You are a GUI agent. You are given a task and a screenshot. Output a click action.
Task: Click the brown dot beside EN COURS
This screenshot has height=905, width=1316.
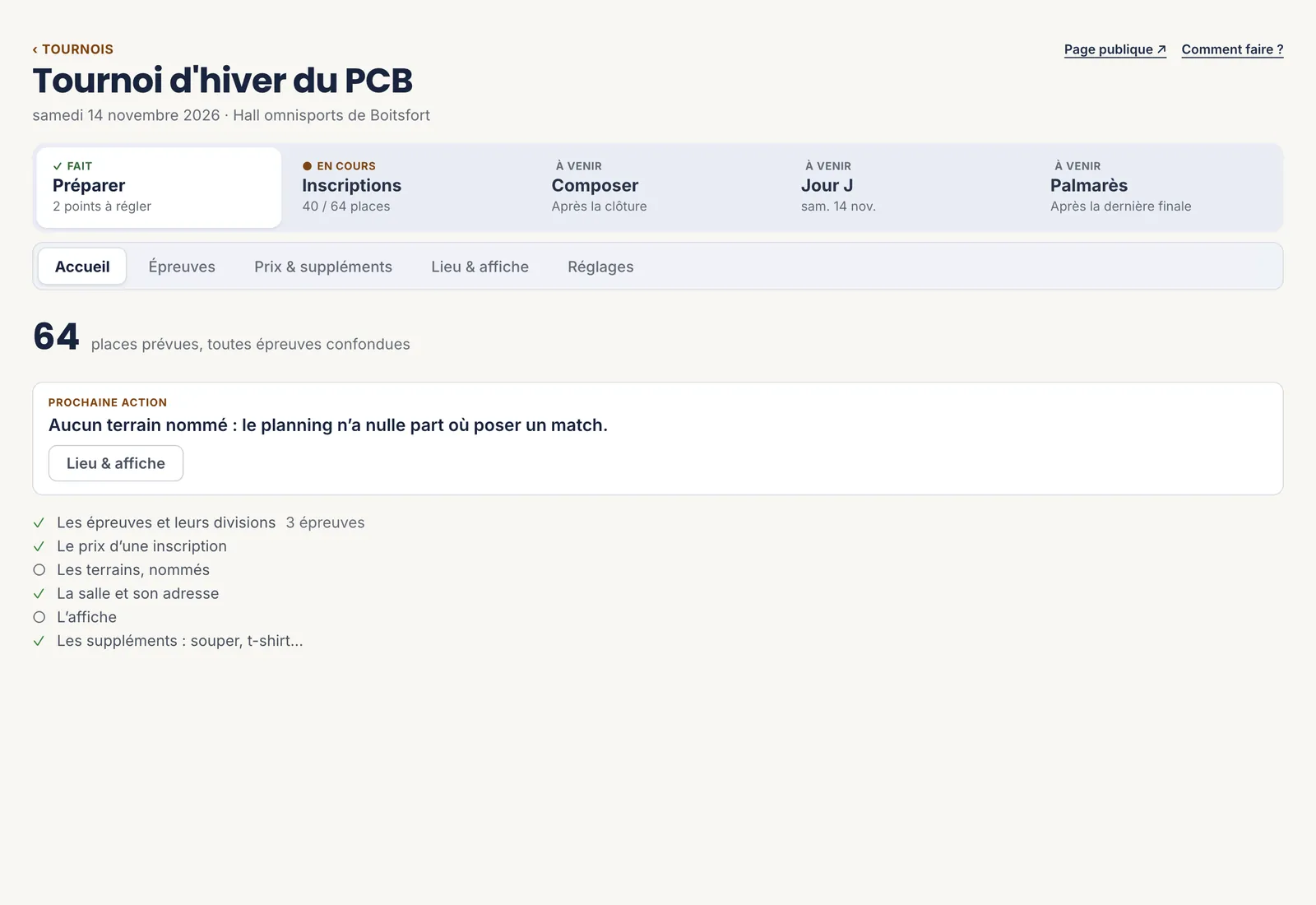307,166
